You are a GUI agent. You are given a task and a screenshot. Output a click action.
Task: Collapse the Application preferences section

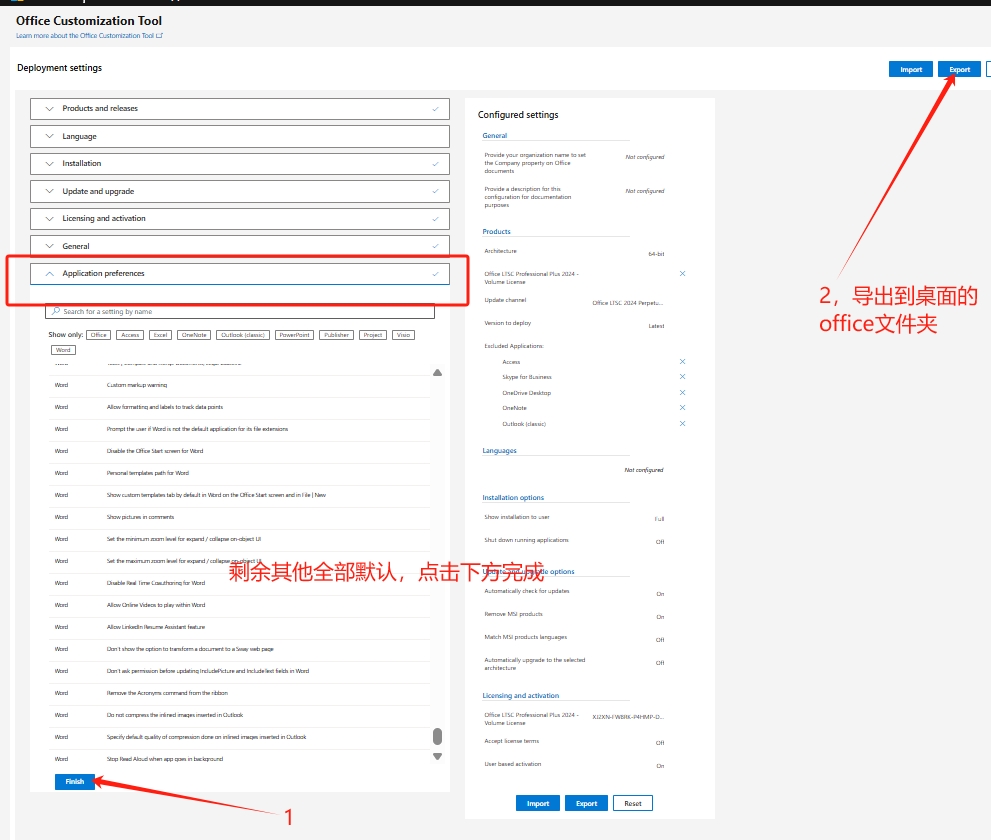coord(49,273)
